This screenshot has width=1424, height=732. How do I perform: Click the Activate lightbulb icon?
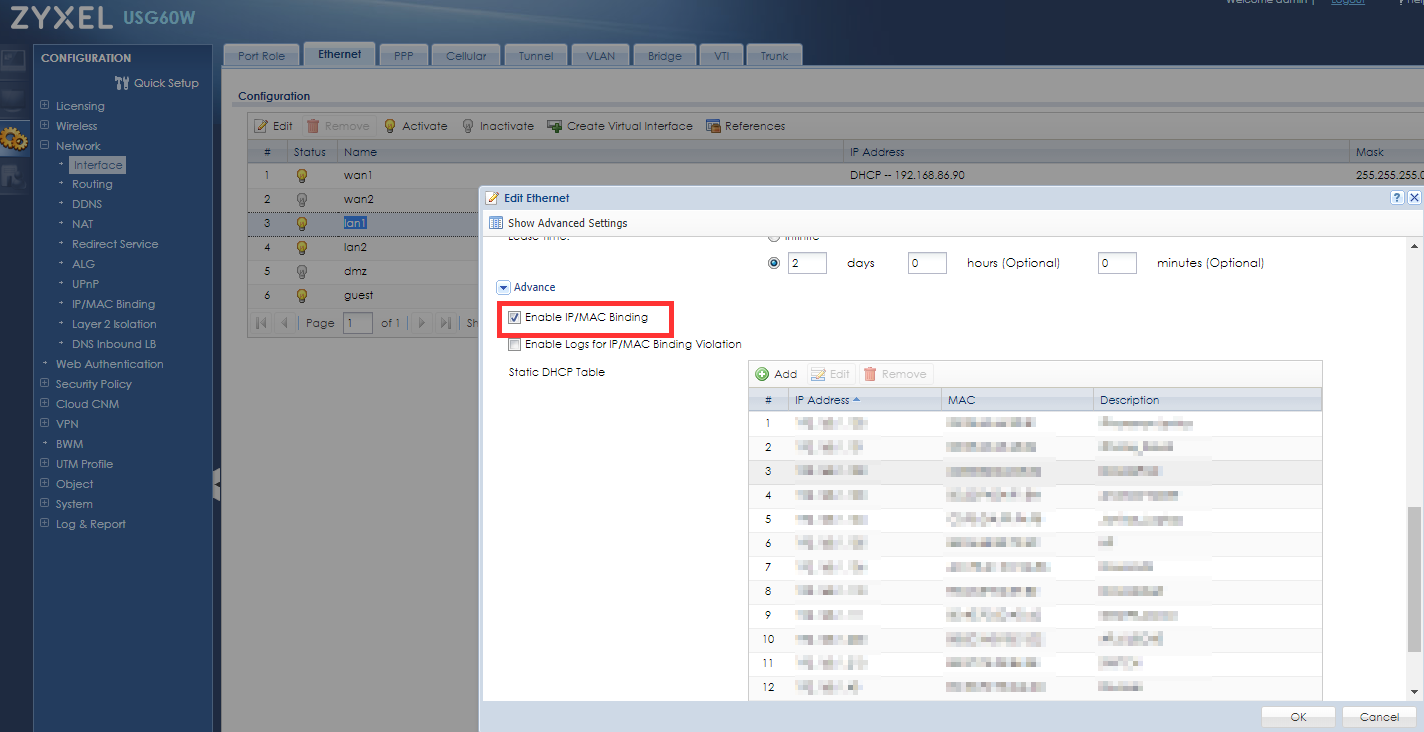(390, 126)
